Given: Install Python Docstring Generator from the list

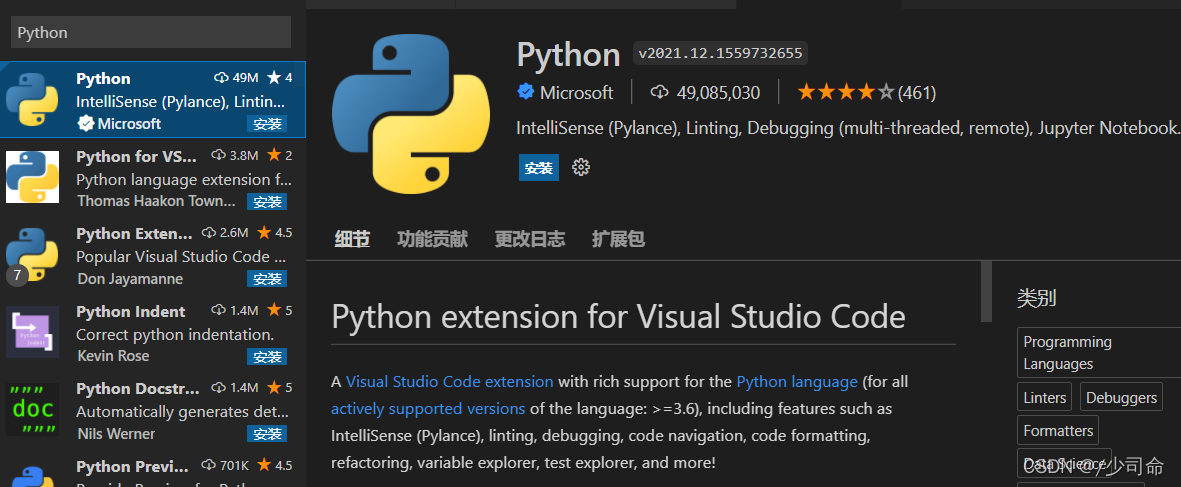Looking at the screenshot, I should pyautogui.click(x=267, y=434).
